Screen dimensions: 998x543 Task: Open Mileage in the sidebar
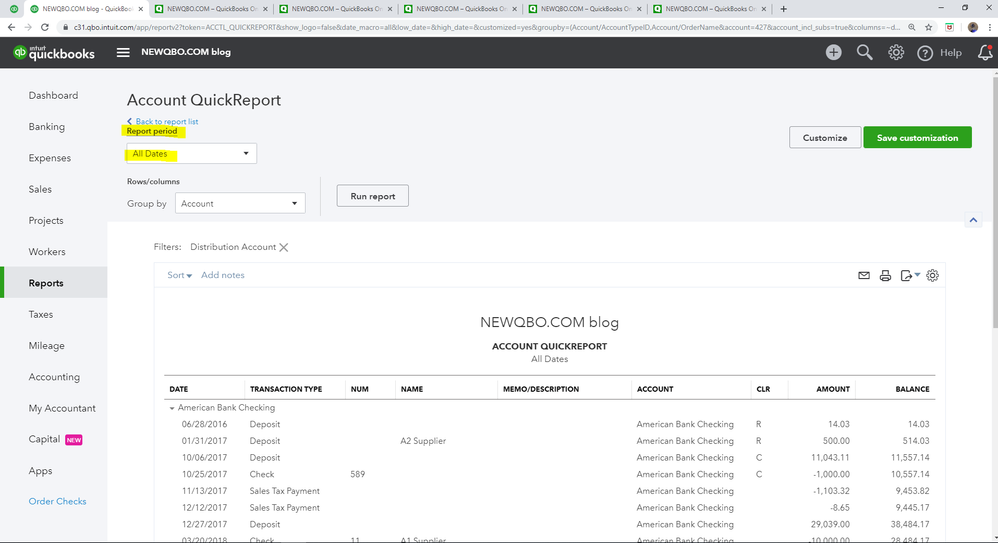point(46,346)
